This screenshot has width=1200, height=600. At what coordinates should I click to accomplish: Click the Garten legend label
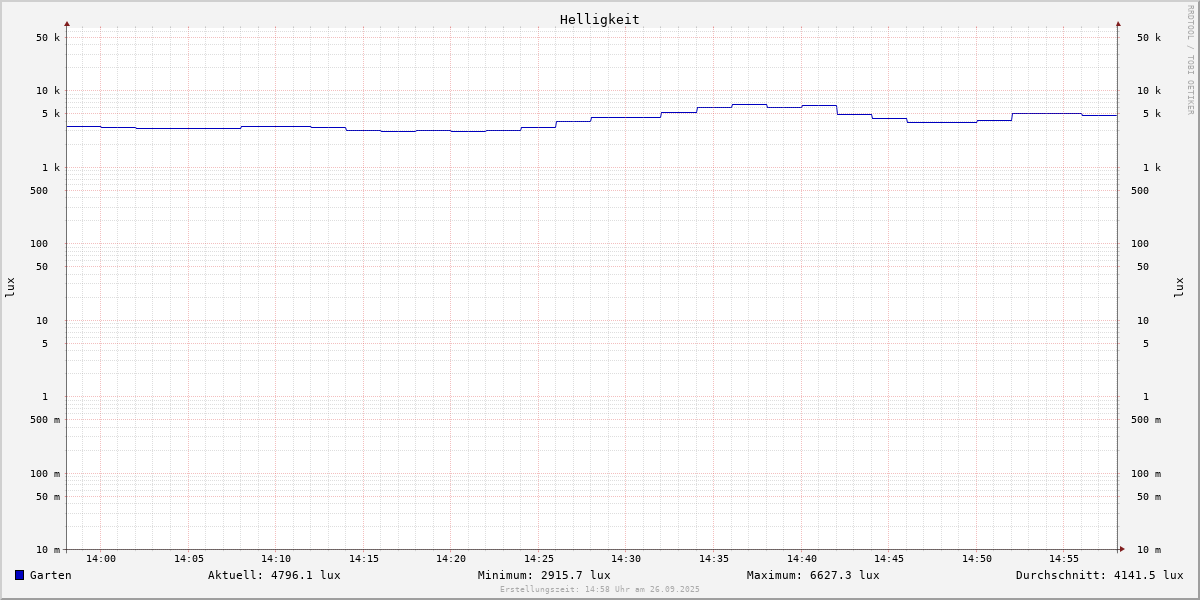(50, 575)
